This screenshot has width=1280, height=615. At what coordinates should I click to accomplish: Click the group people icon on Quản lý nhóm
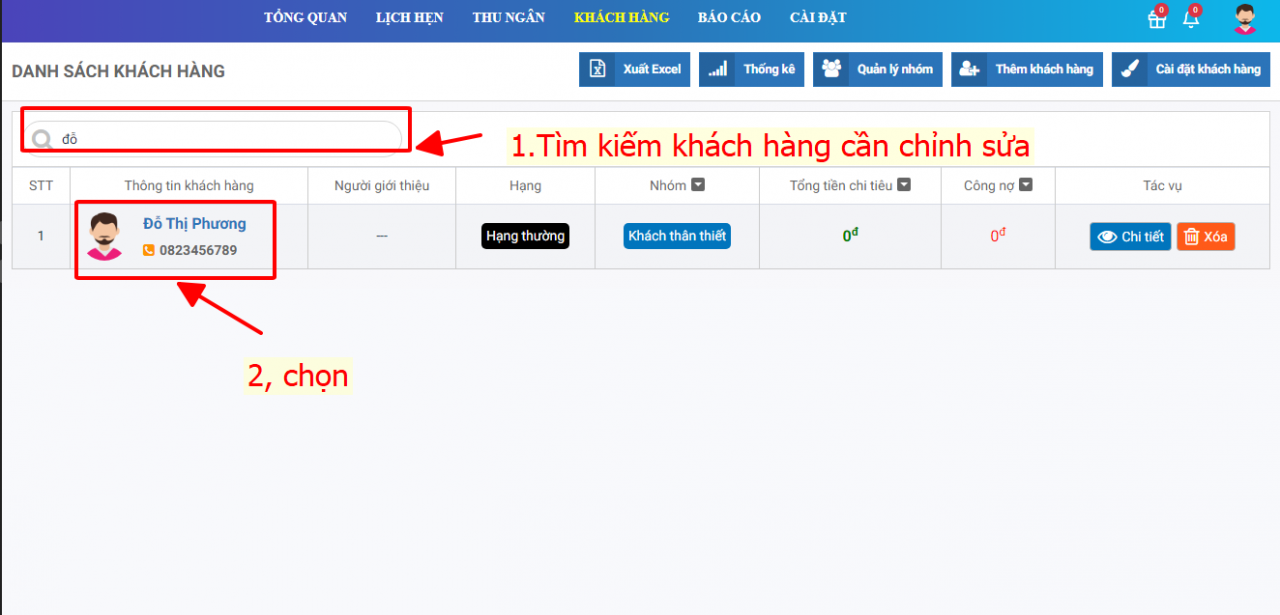[x=831, y=69]
